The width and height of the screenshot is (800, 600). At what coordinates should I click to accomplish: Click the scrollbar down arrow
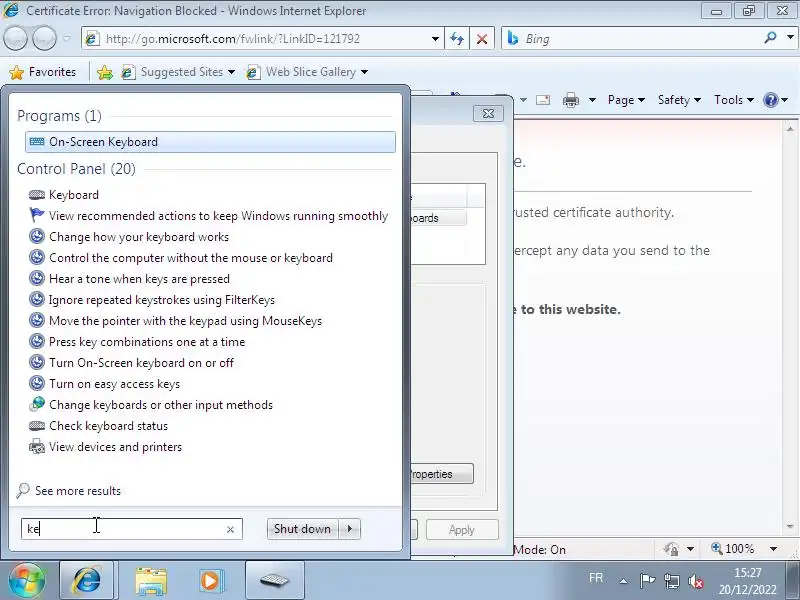[x=790, y=526]
